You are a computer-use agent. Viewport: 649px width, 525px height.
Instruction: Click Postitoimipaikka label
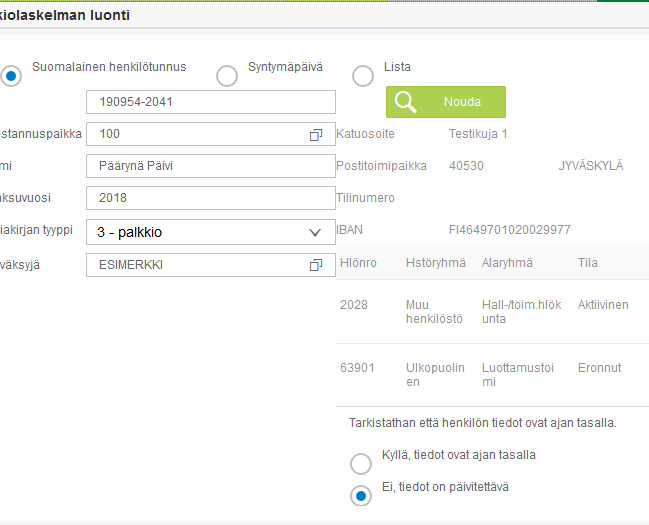tap(381, 166)
